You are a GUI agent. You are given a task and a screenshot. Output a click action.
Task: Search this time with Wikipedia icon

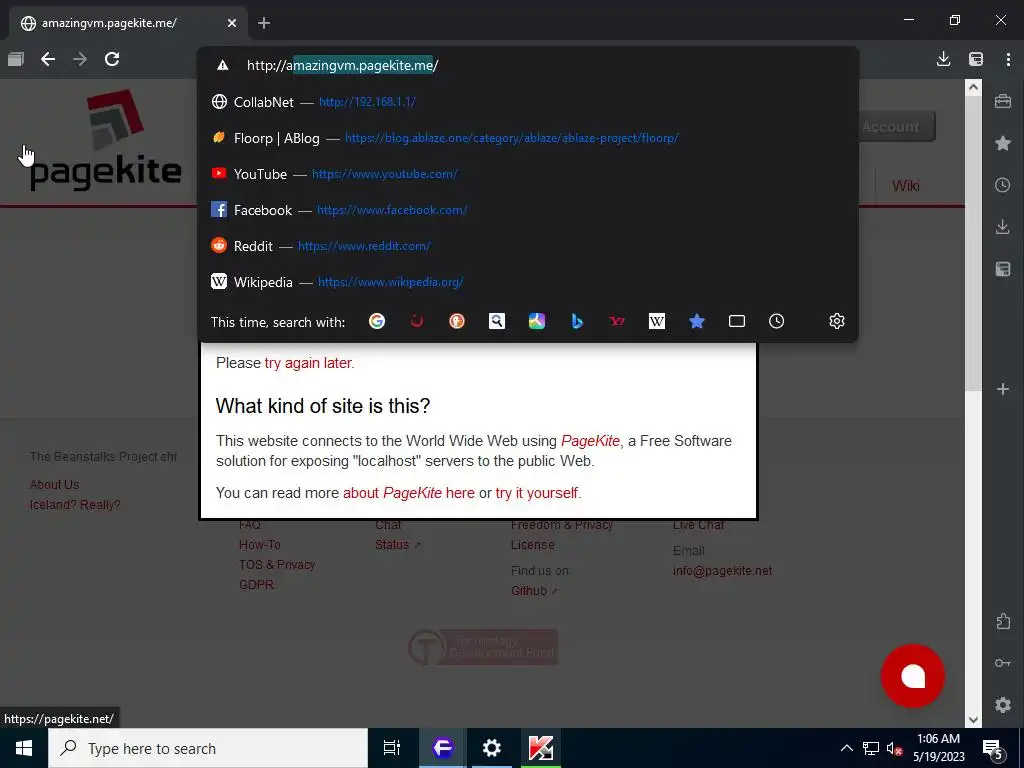pyautogui.click(x=656, y=321)
